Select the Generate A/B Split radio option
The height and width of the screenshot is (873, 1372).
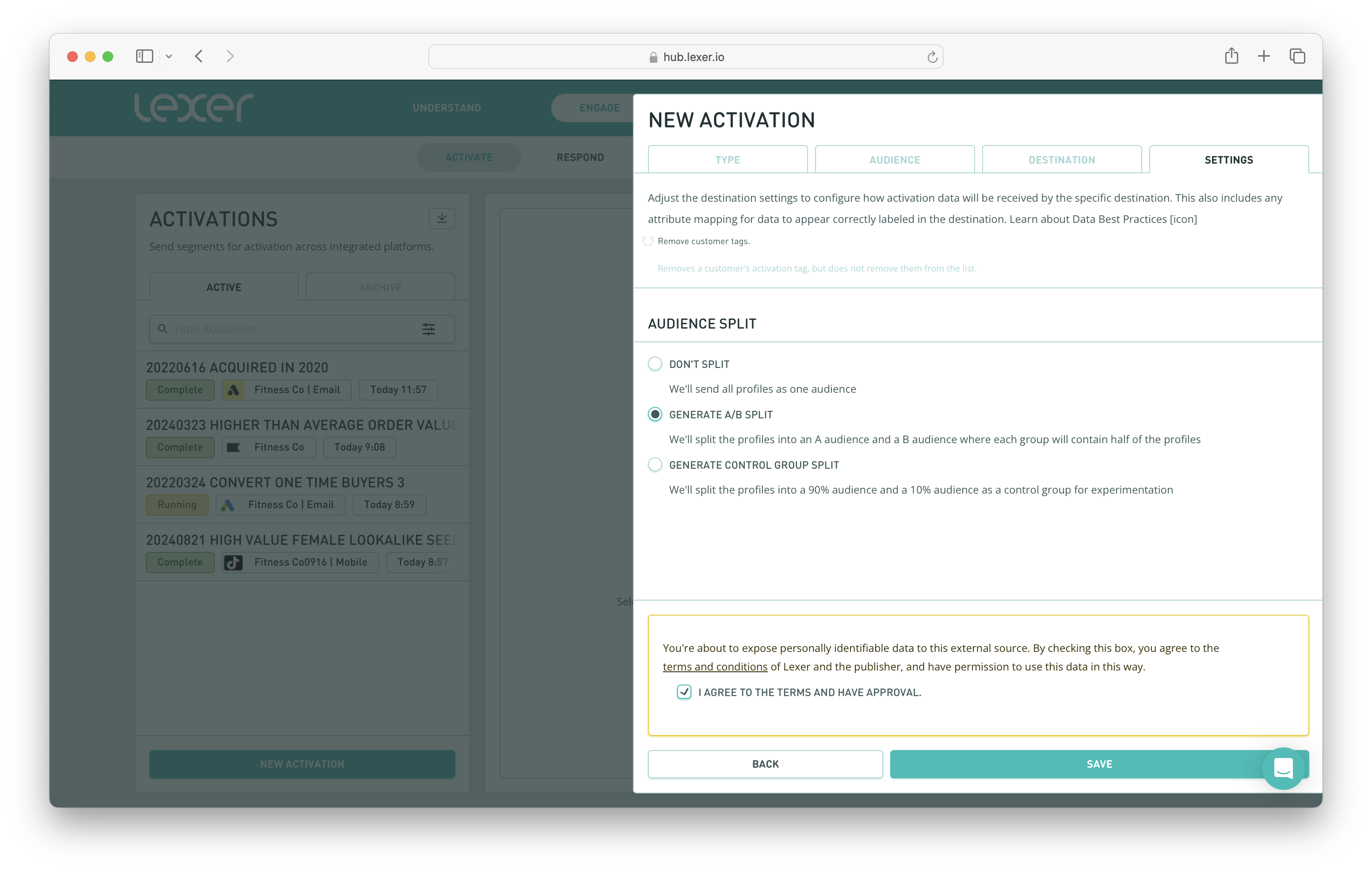pyautogui.click(x=655, y=414)
